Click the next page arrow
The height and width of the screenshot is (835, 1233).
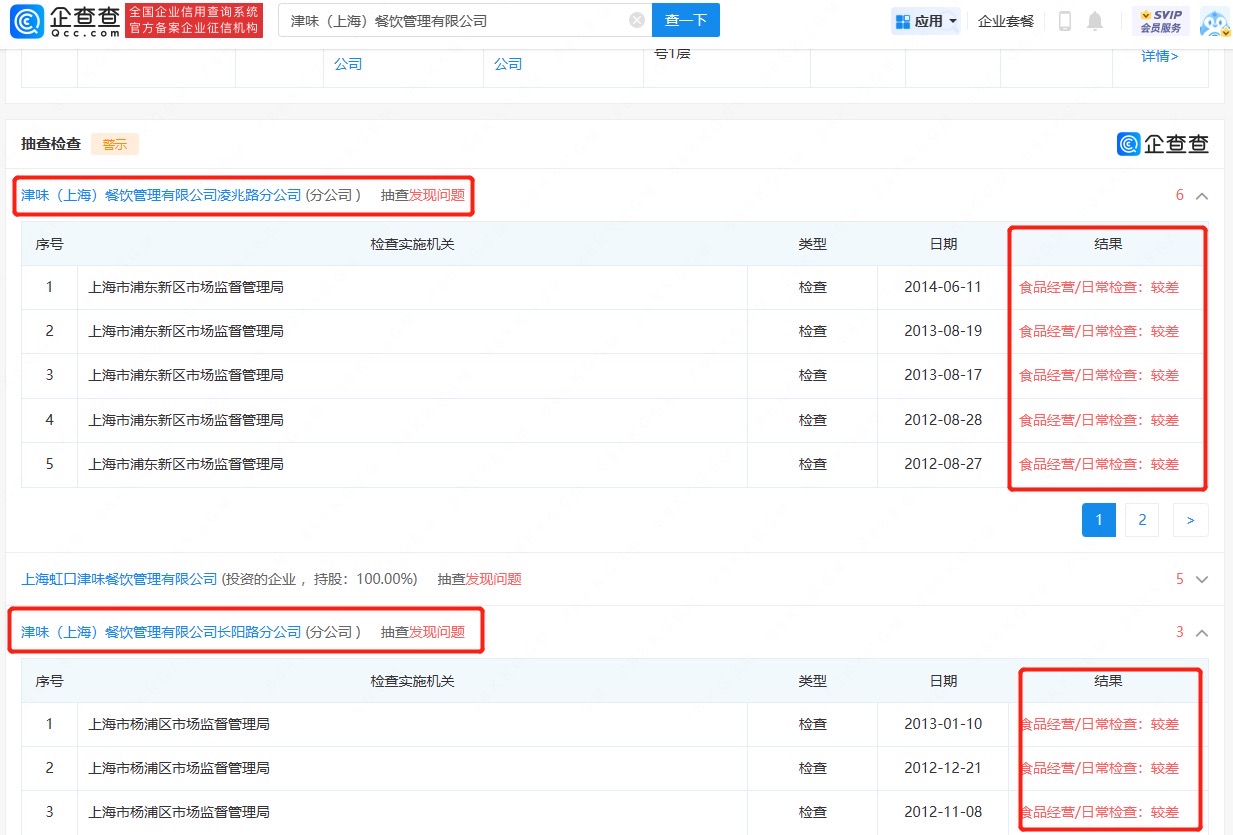(x=1190, y=520)
